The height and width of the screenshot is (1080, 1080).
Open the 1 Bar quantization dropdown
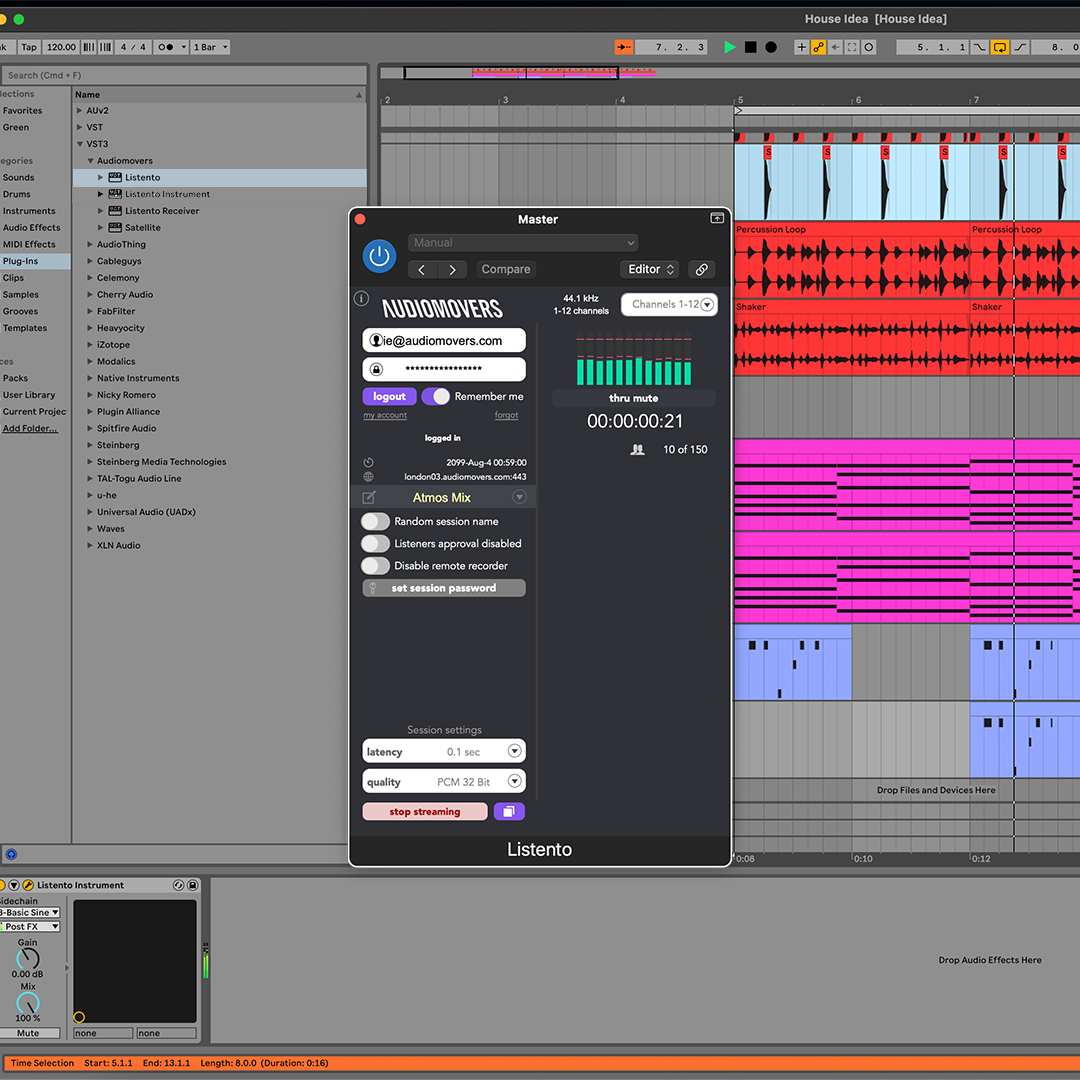211,47
